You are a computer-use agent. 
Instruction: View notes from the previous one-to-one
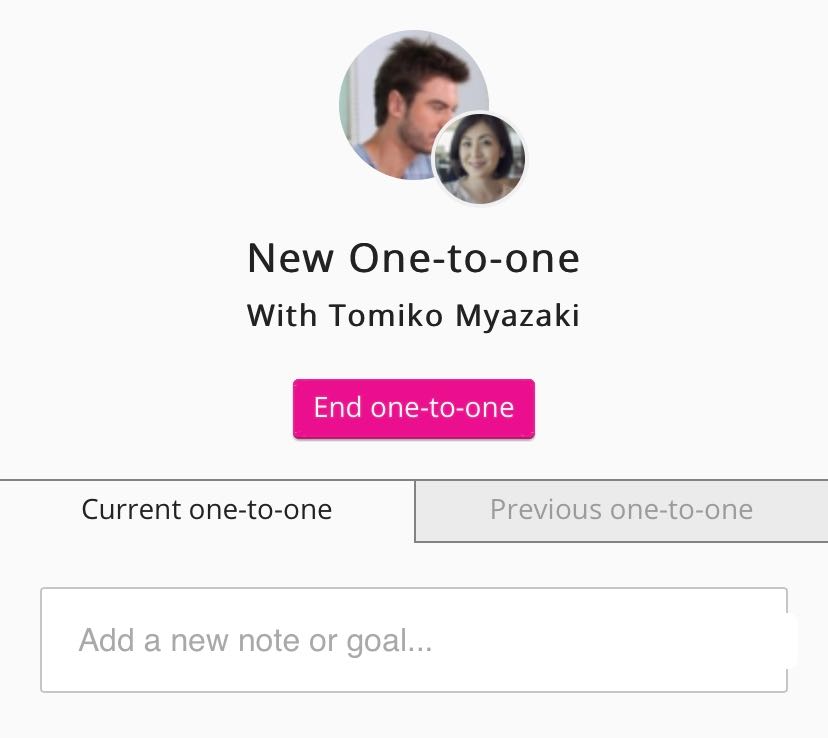(621, 510)
